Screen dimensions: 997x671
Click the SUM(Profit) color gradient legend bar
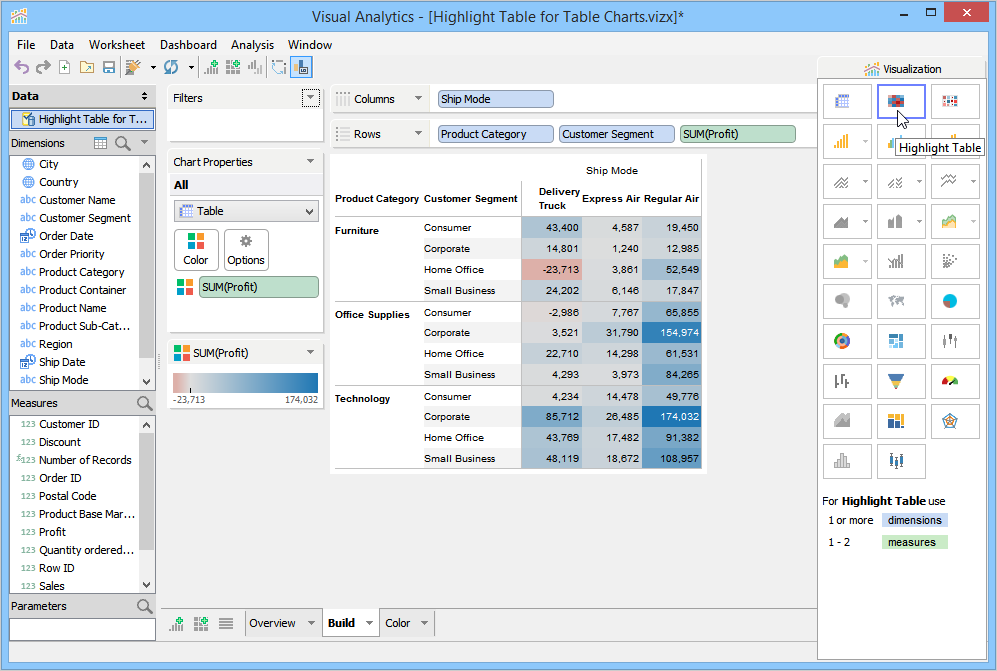click(x=245, y=383)
